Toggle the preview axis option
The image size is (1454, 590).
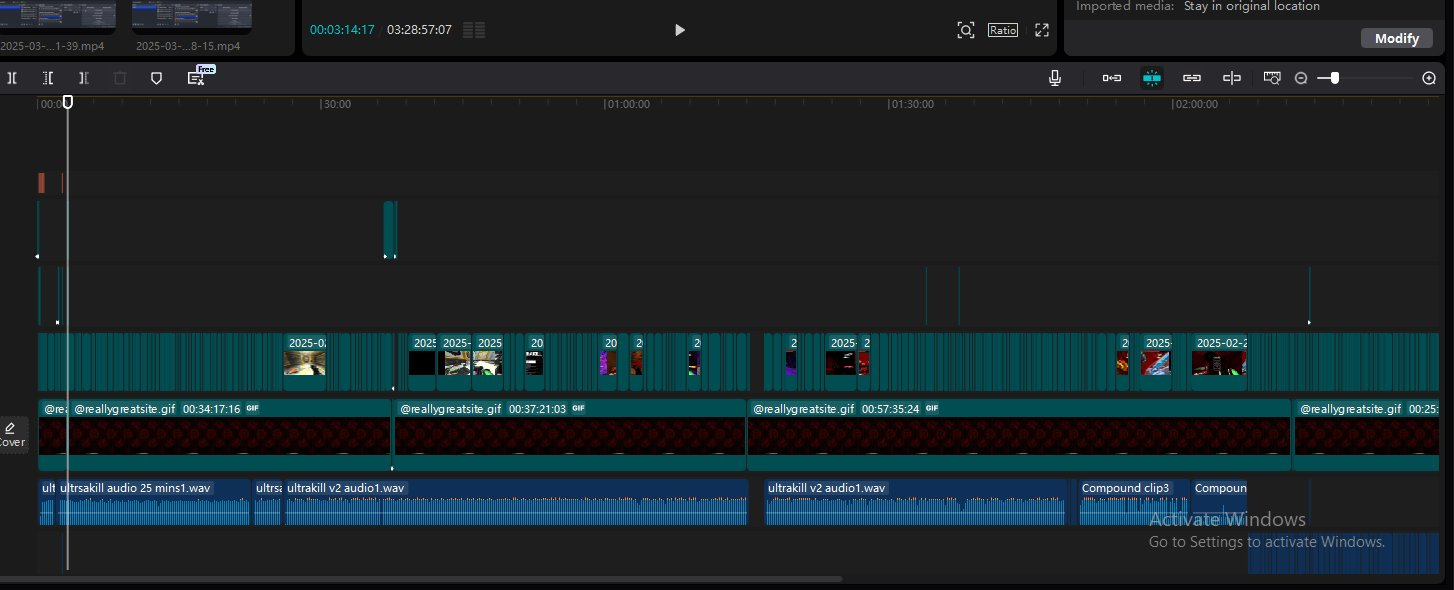(x=1232, y=78)
